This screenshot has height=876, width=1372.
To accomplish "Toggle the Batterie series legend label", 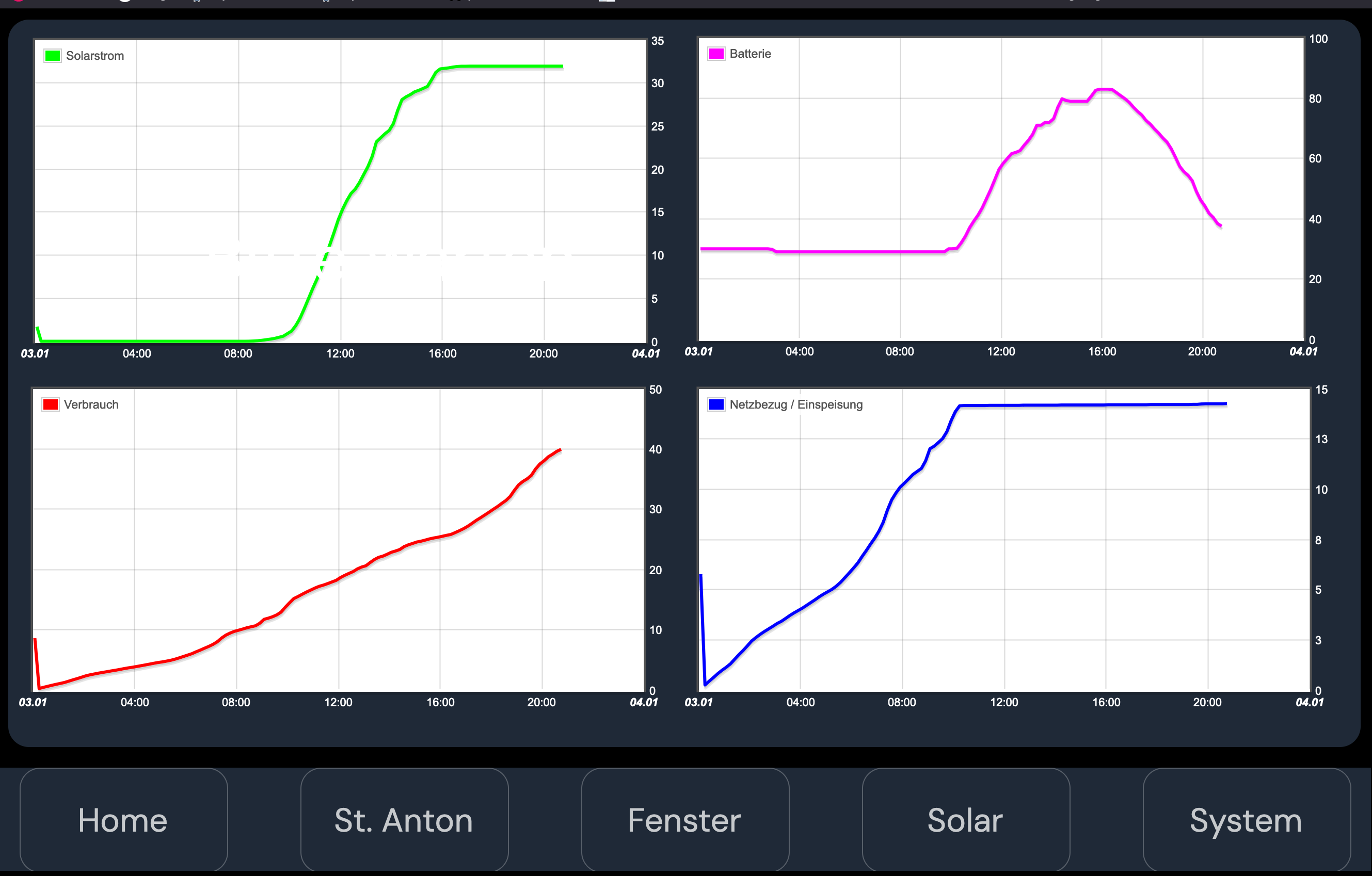I will (750, 54).
